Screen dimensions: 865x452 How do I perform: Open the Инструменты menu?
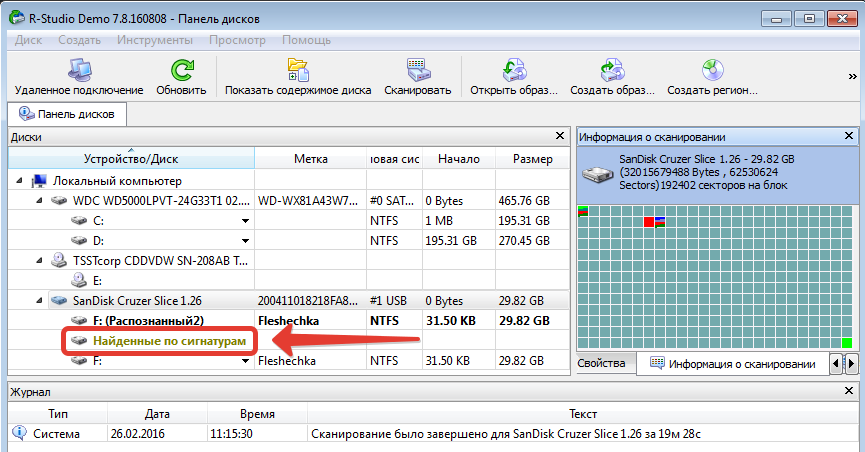coord(154,40)
